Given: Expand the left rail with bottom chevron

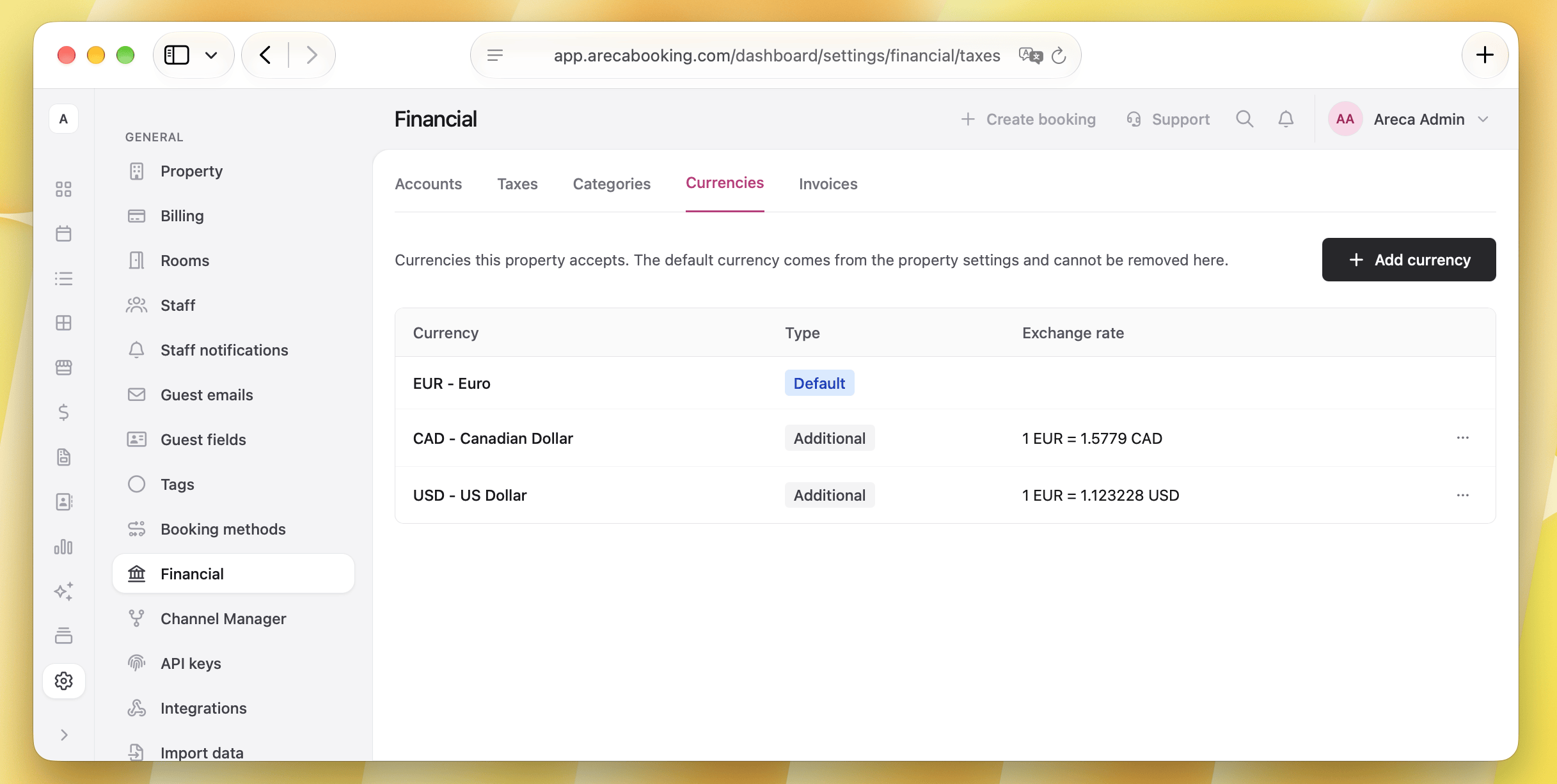Looking at the screenshot, I should pyautogui.click(x=63, y=735).
